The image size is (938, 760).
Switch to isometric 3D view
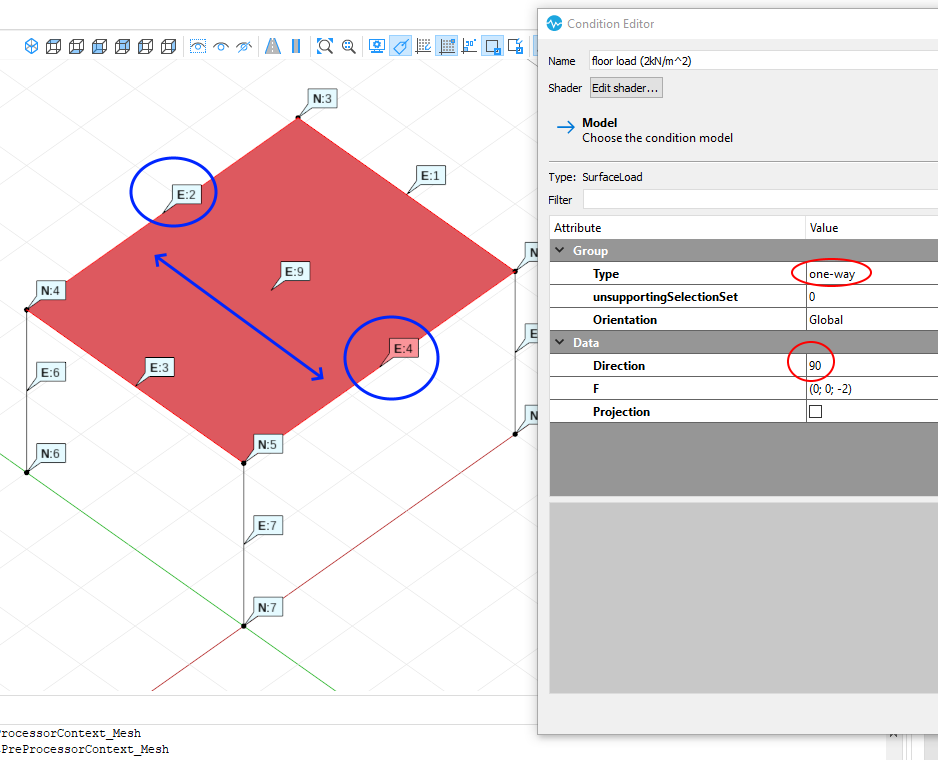coord(31,46)
